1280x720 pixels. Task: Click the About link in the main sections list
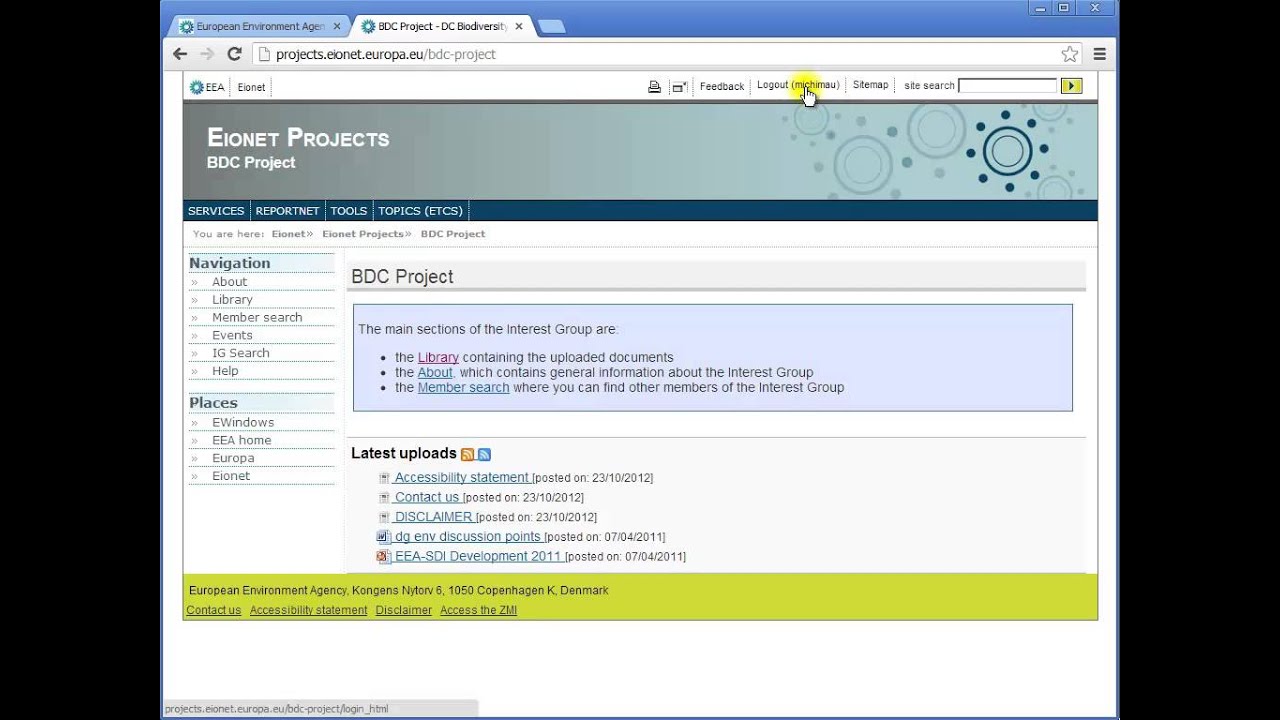(435, 372)
